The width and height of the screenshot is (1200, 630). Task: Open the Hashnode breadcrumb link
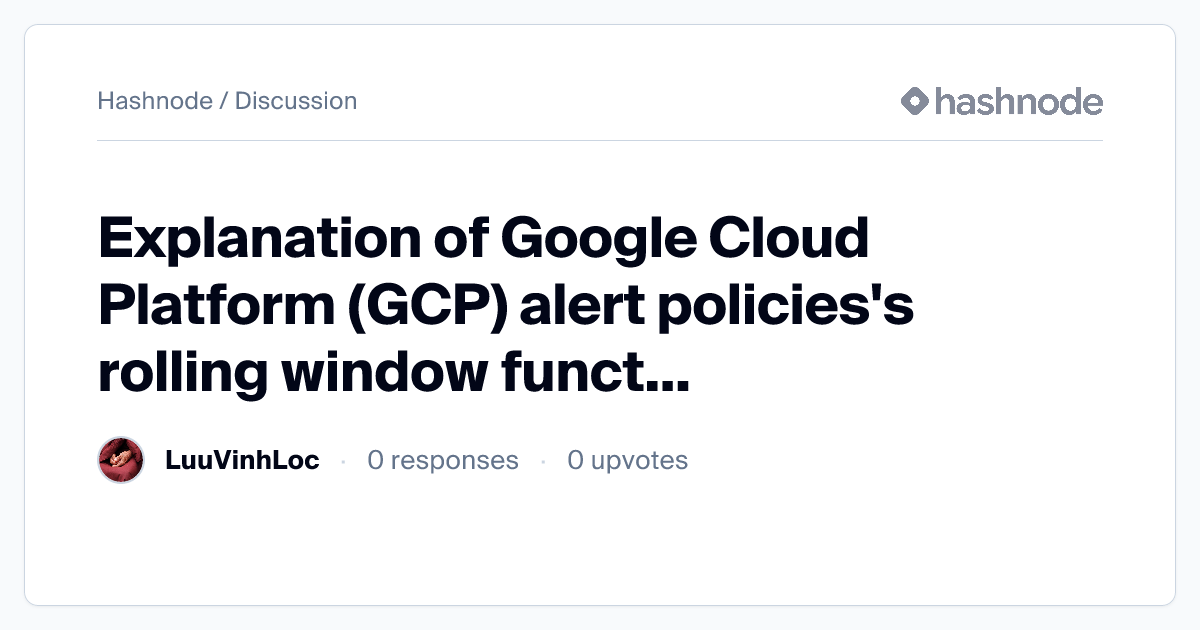tap(155, 101)
